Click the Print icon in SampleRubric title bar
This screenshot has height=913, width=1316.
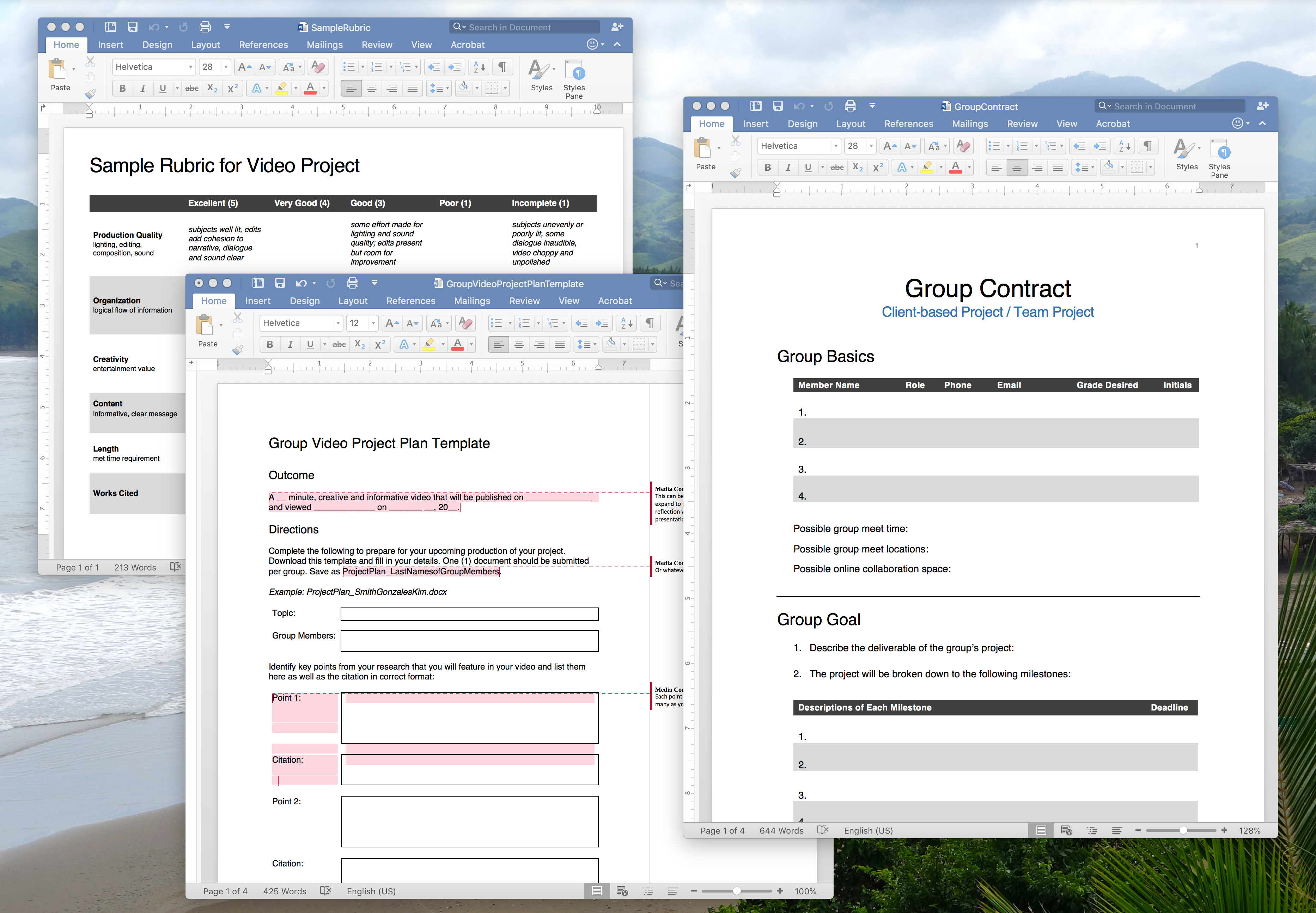(x=205, y=27)
